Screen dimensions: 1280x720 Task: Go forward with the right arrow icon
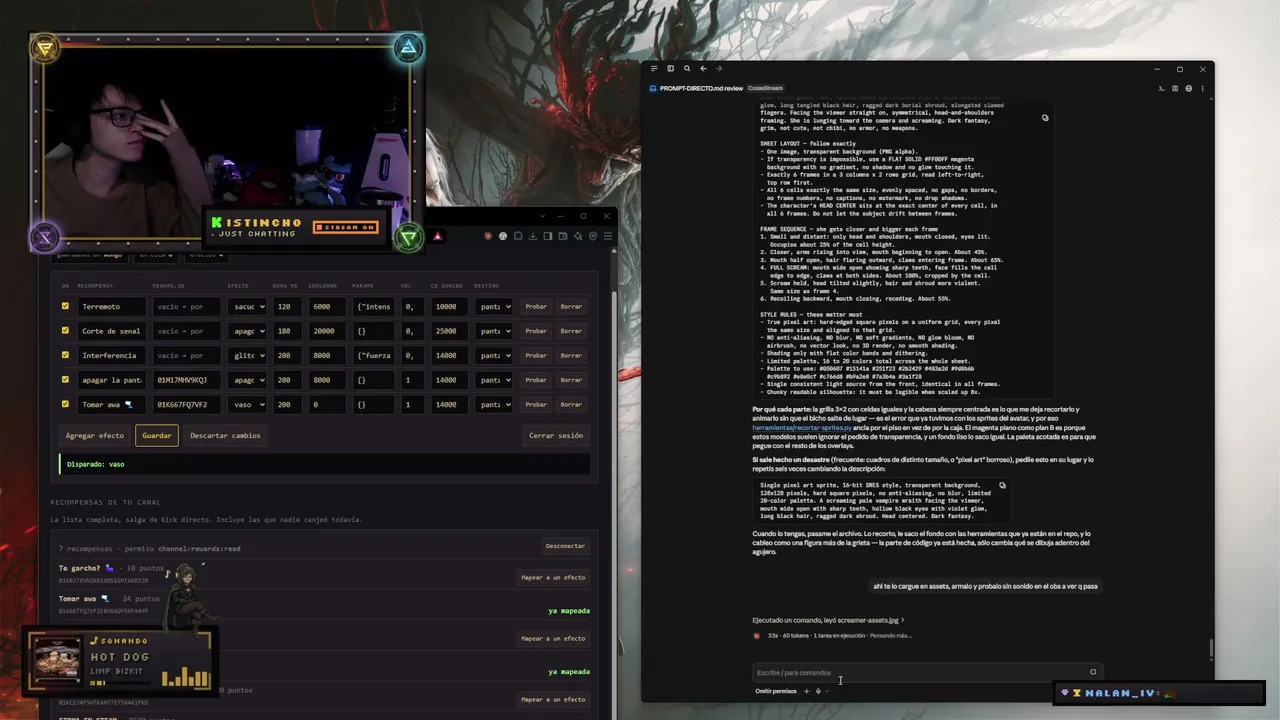click(x=719, y=69)
